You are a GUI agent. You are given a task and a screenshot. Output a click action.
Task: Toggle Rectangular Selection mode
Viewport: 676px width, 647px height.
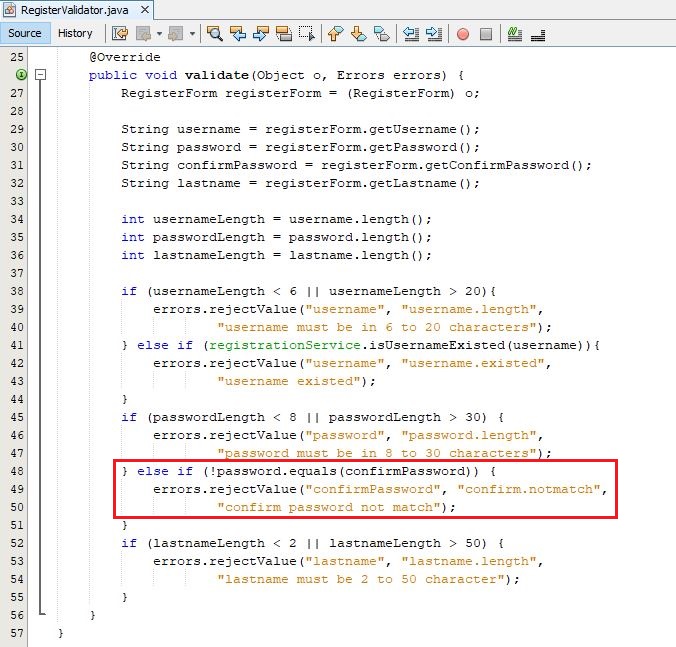coord(307,33)
